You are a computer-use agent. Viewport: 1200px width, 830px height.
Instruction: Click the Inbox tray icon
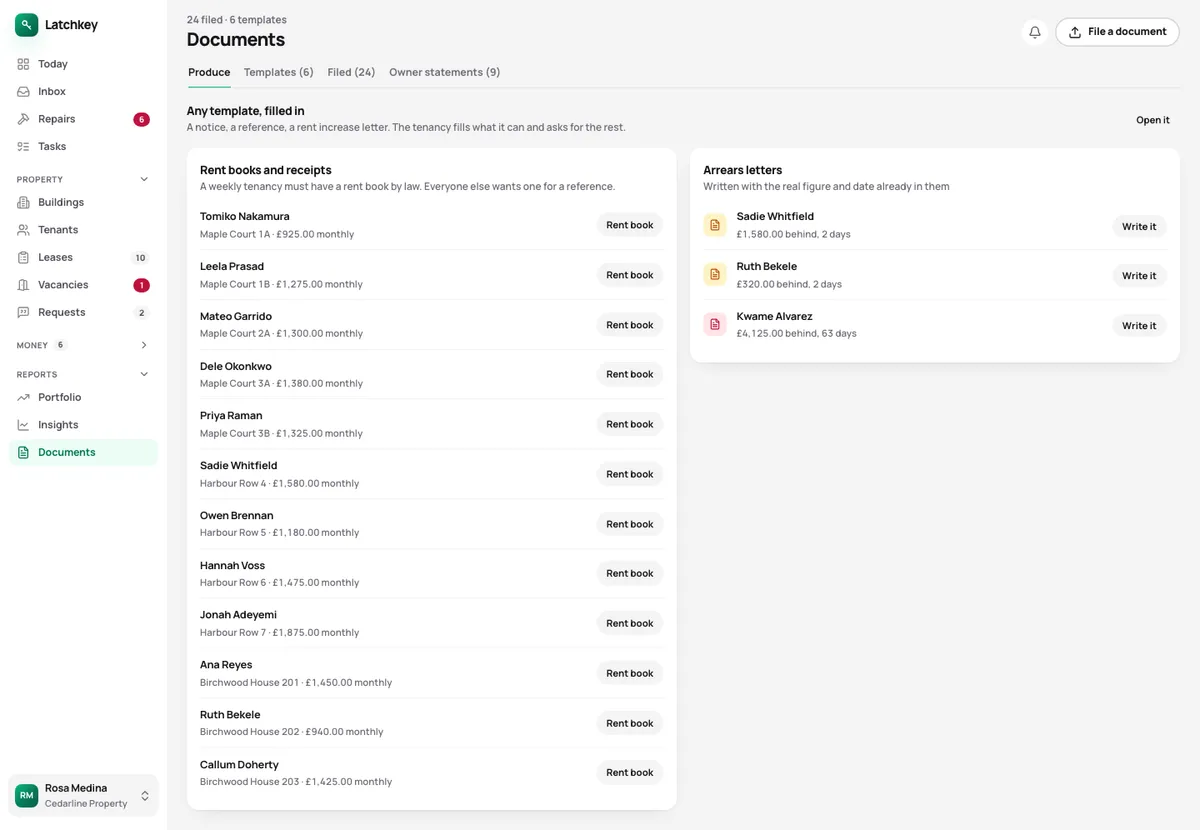23,92
